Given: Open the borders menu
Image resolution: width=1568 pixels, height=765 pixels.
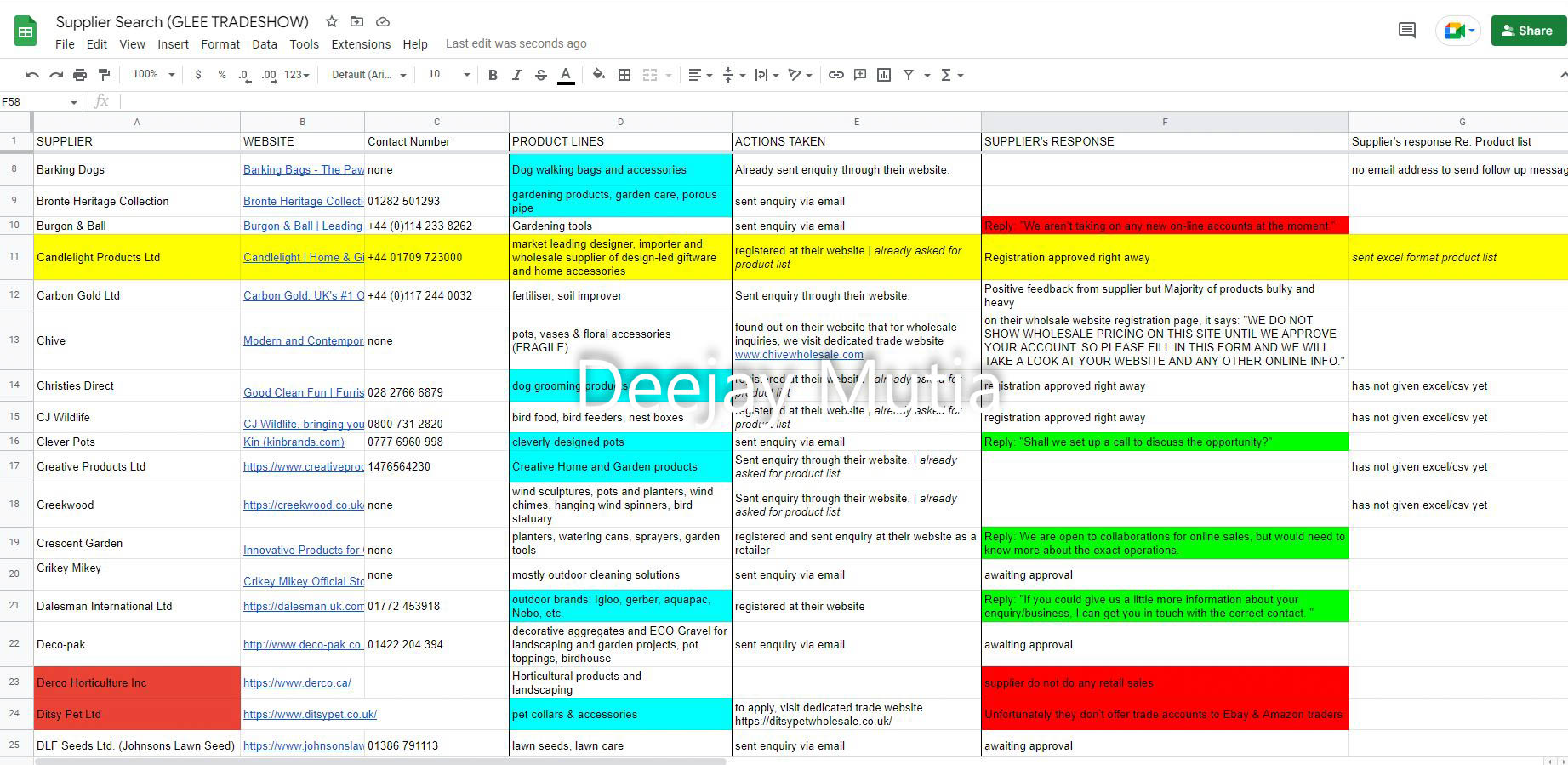Looking at the screenshot, I should point(624,75).
